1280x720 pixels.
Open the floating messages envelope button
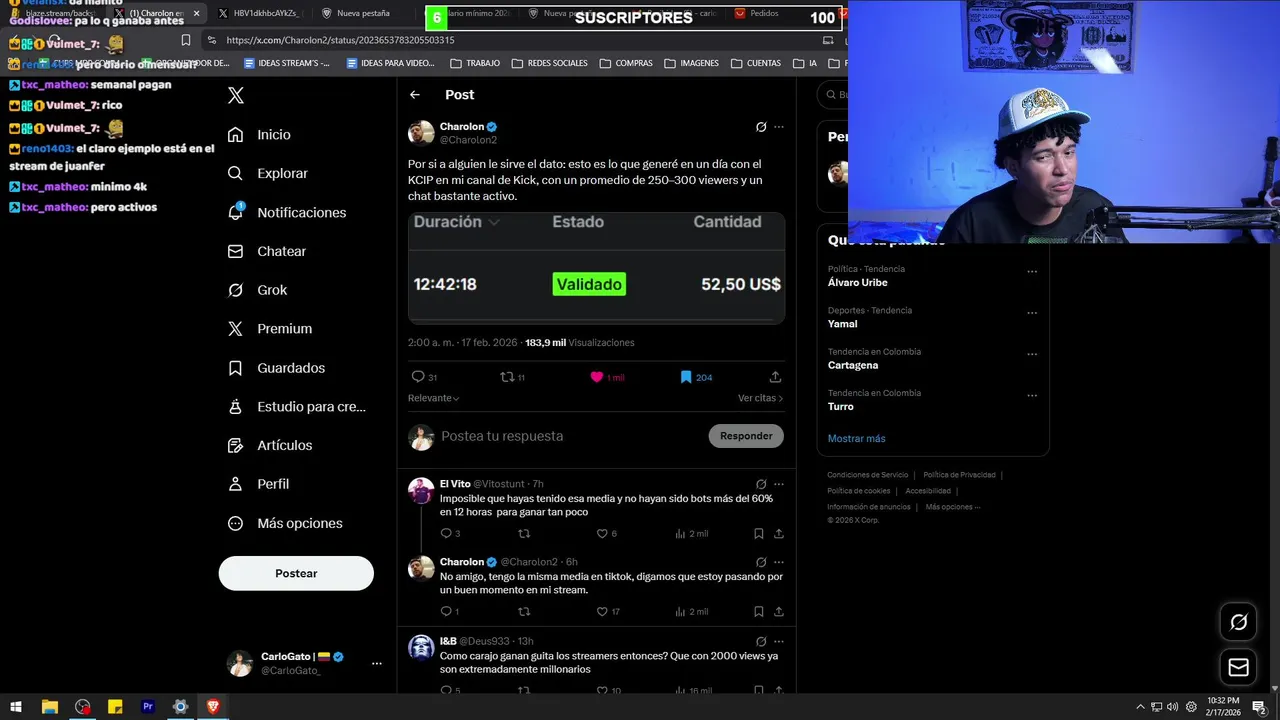tap(1238, 667)
